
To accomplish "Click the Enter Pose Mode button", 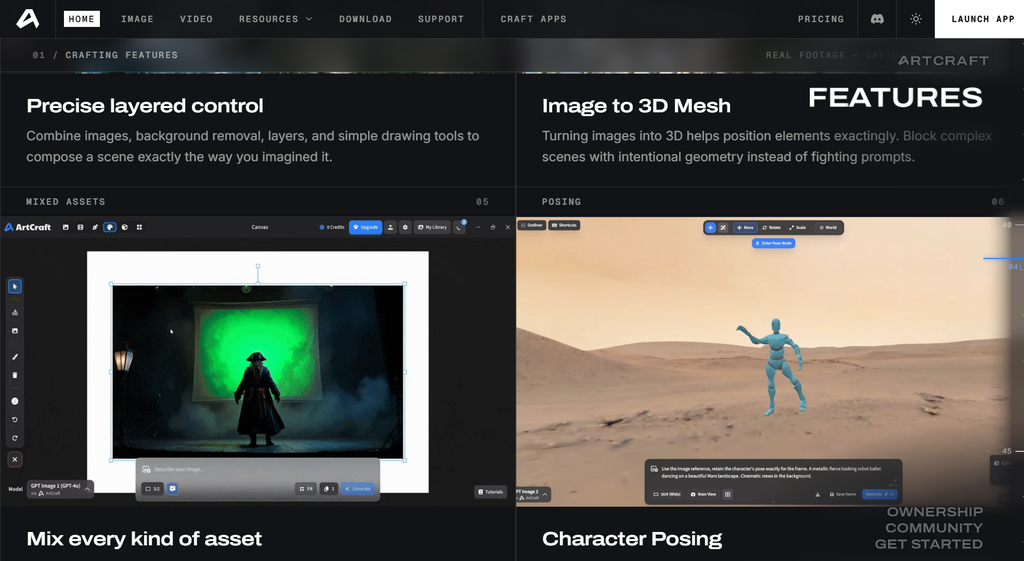I will coord(773,243).
